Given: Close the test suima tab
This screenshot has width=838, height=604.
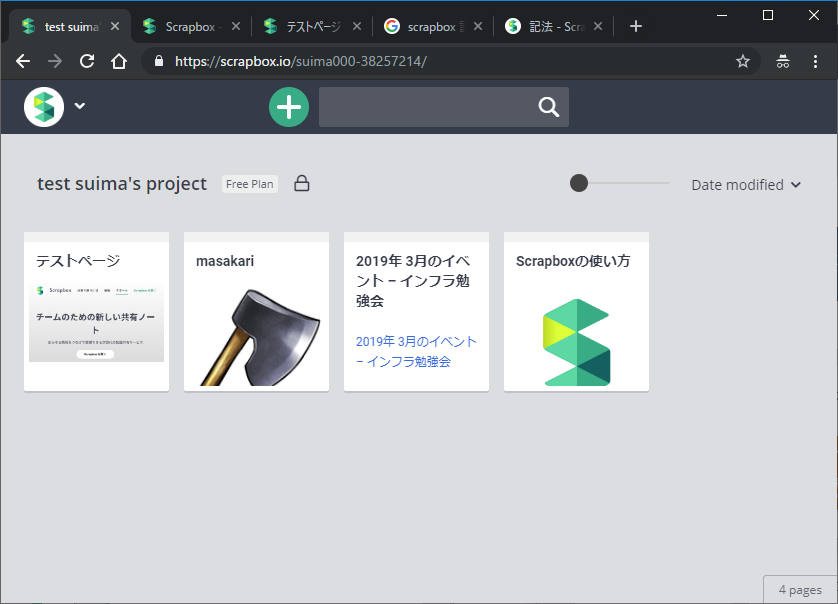Looking at the screenshot, I should pos(115,26).
